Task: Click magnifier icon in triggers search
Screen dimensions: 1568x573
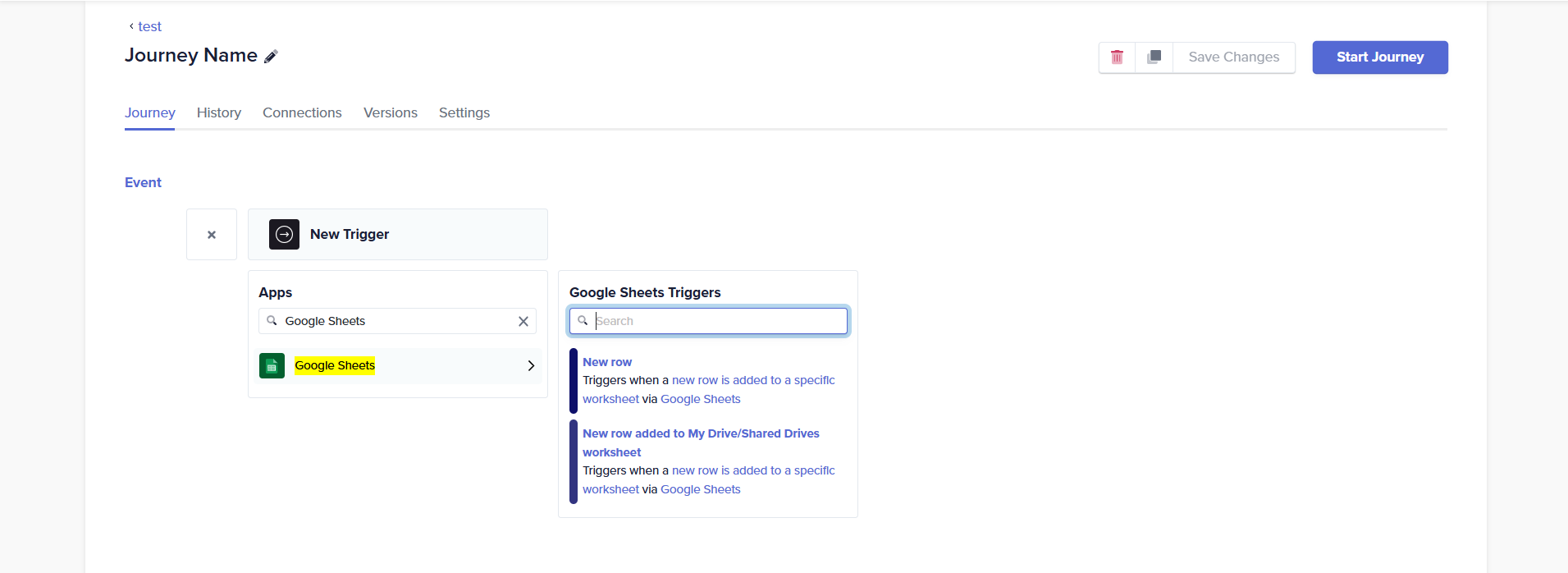Action: pyautogui.click(x=583, y=321)
